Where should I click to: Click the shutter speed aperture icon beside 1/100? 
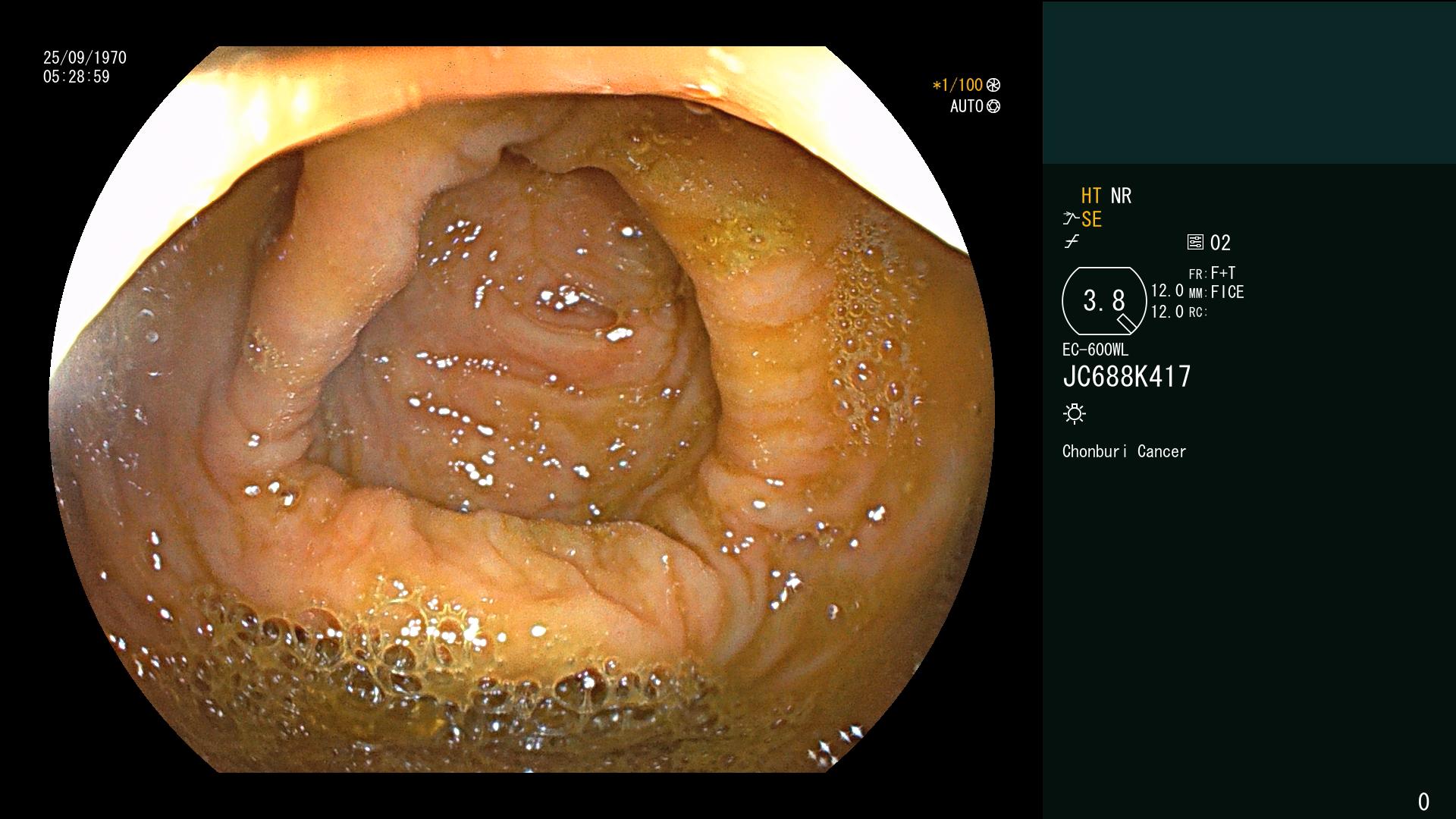(x=993, y=85)
